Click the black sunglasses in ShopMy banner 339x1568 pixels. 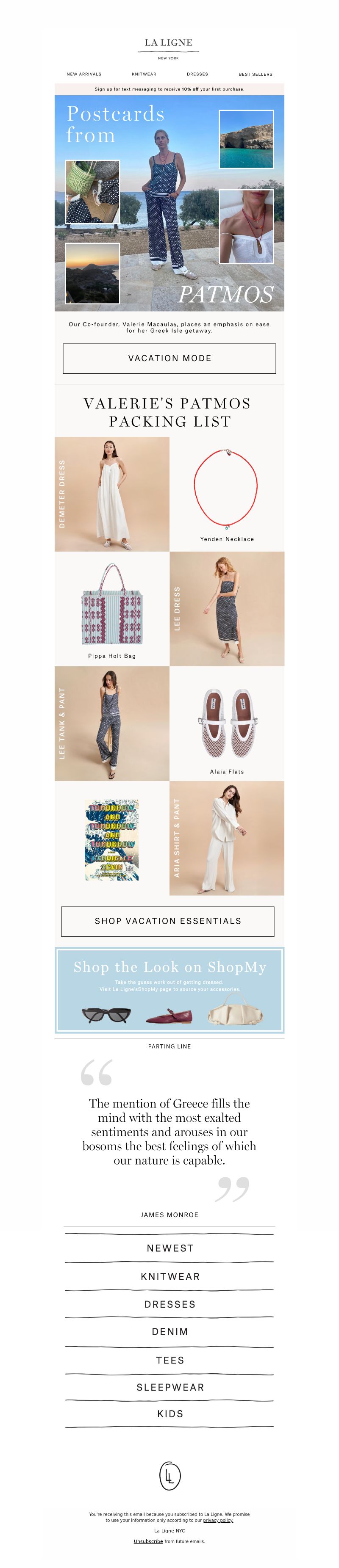click(106, 1015)
